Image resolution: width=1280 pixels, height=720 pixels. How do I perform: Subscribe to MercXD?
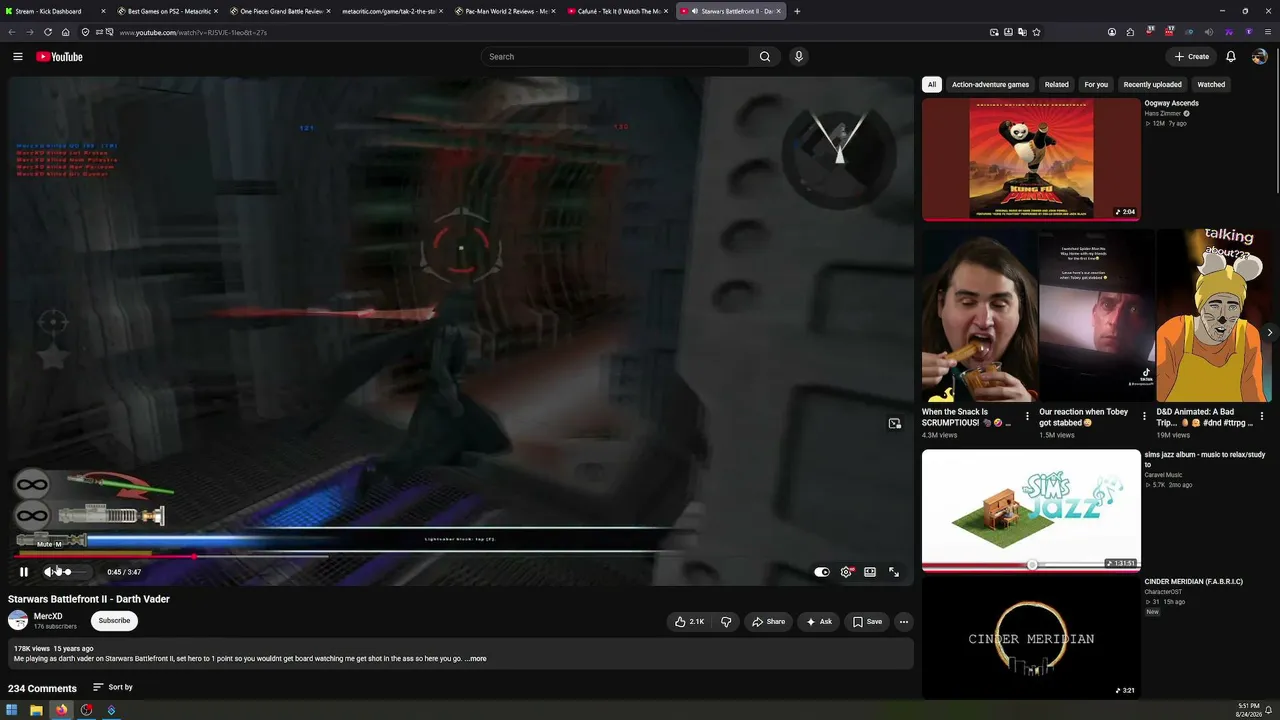click(114, 621)
